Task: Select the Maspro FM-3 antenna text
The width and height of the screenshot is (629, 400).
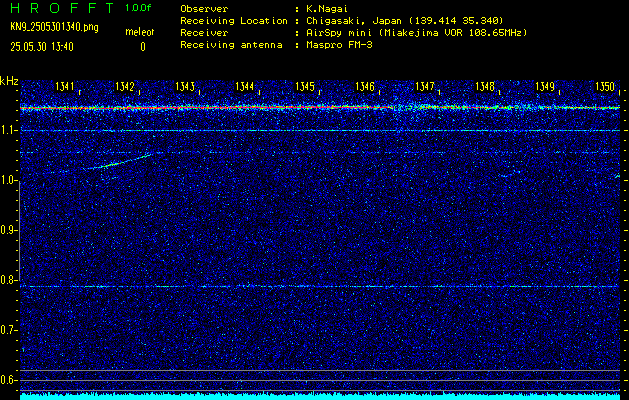Action: 339,45
